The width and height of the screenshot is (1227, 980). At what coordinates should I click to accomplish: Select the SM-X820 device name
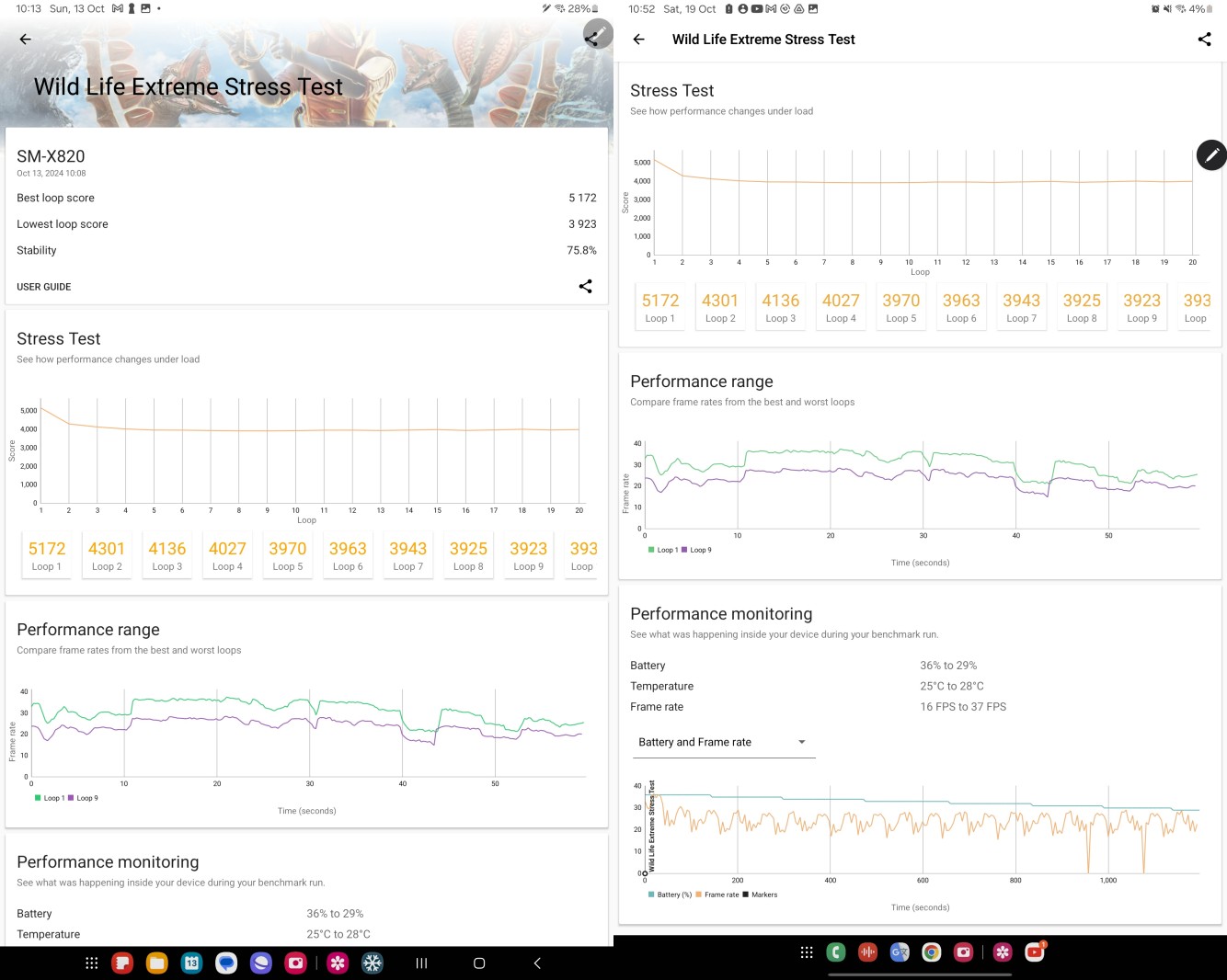(x=51, y=156)
